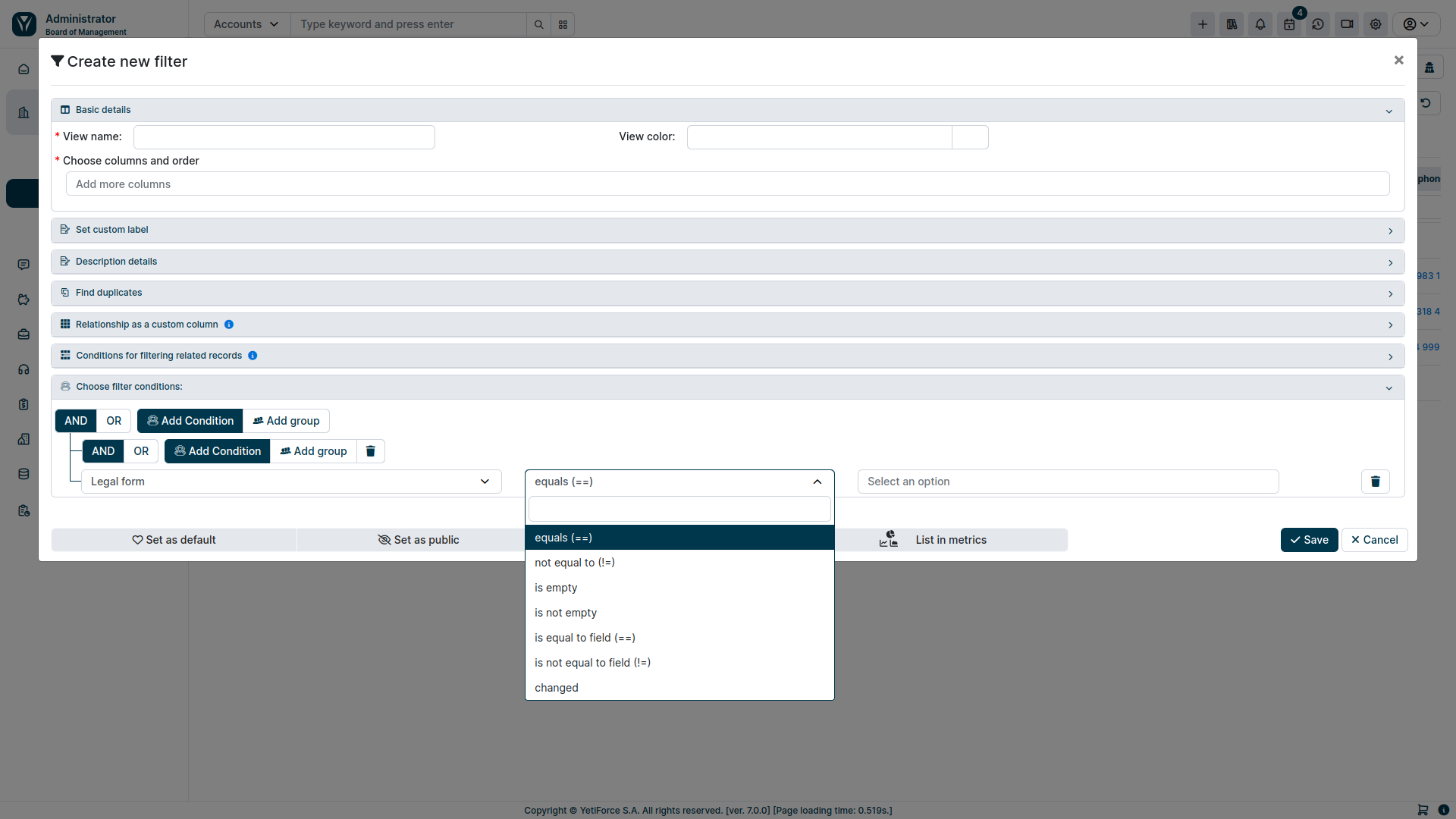Toggle AND button in inner filter group
Image resolution: width=1456 pixels, height=819 pixels.
(103, 451)
